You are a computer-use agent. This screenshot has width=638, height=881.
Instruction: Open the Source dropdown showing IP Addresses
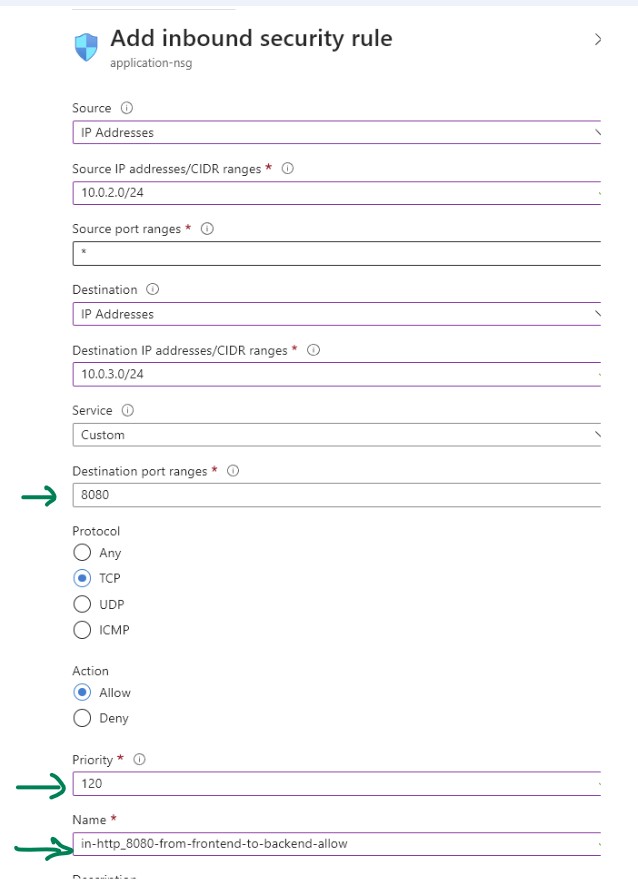tap(335, 132)
